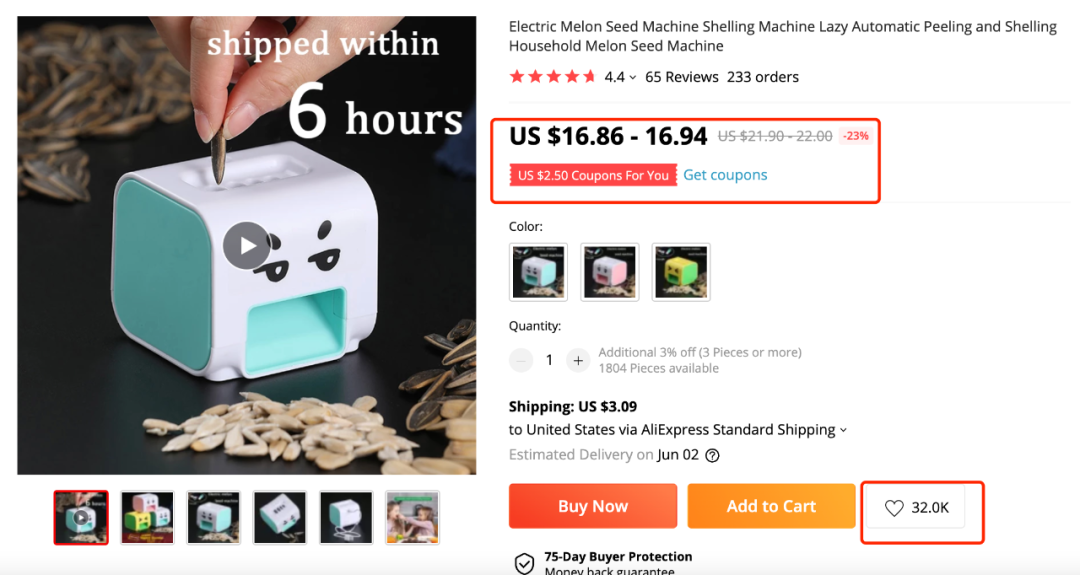
Task: Click the Add to Cart button
Action: tap(771, 506)
